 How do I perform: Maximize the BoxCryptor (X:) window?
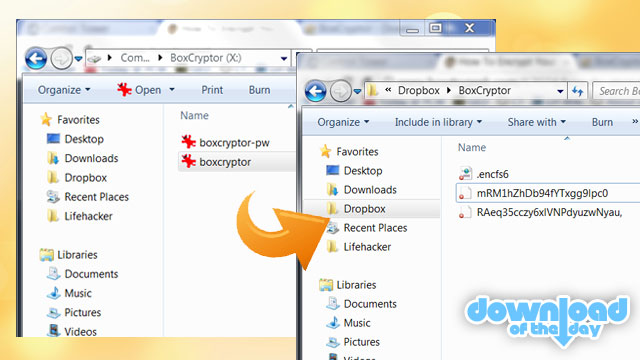coord(436,28)
